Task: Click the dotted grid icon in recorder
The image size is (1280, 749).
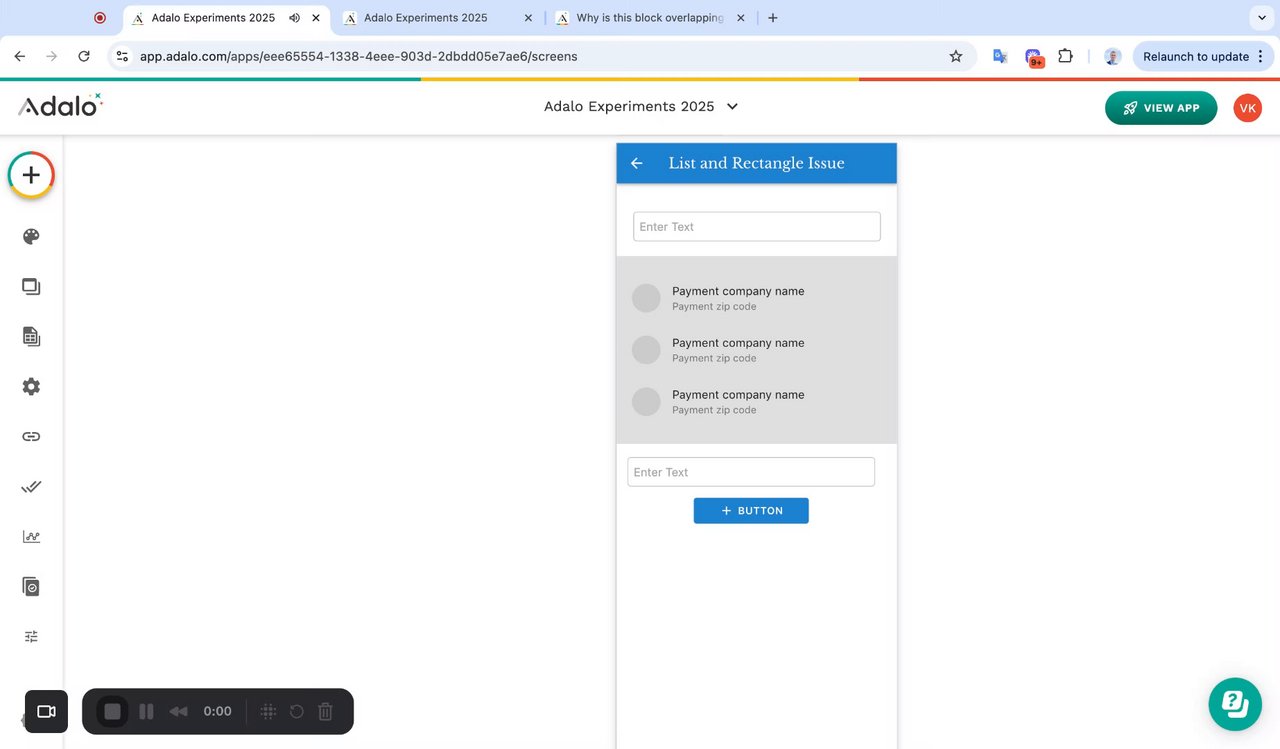Action: (x=268, y=711)
